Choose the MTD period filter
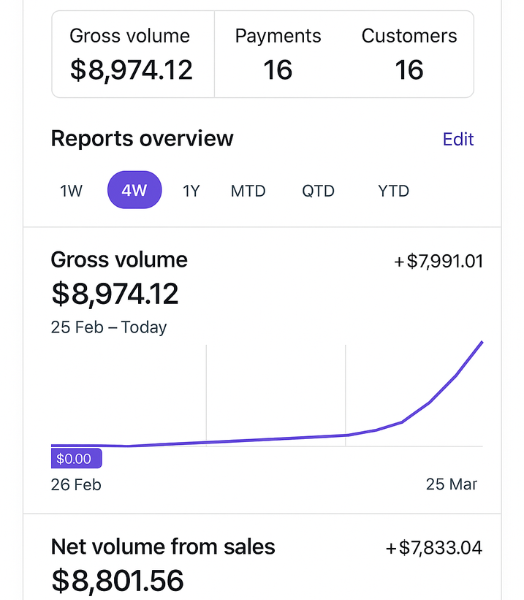This screenshot has height=600, width=524. 248,191
